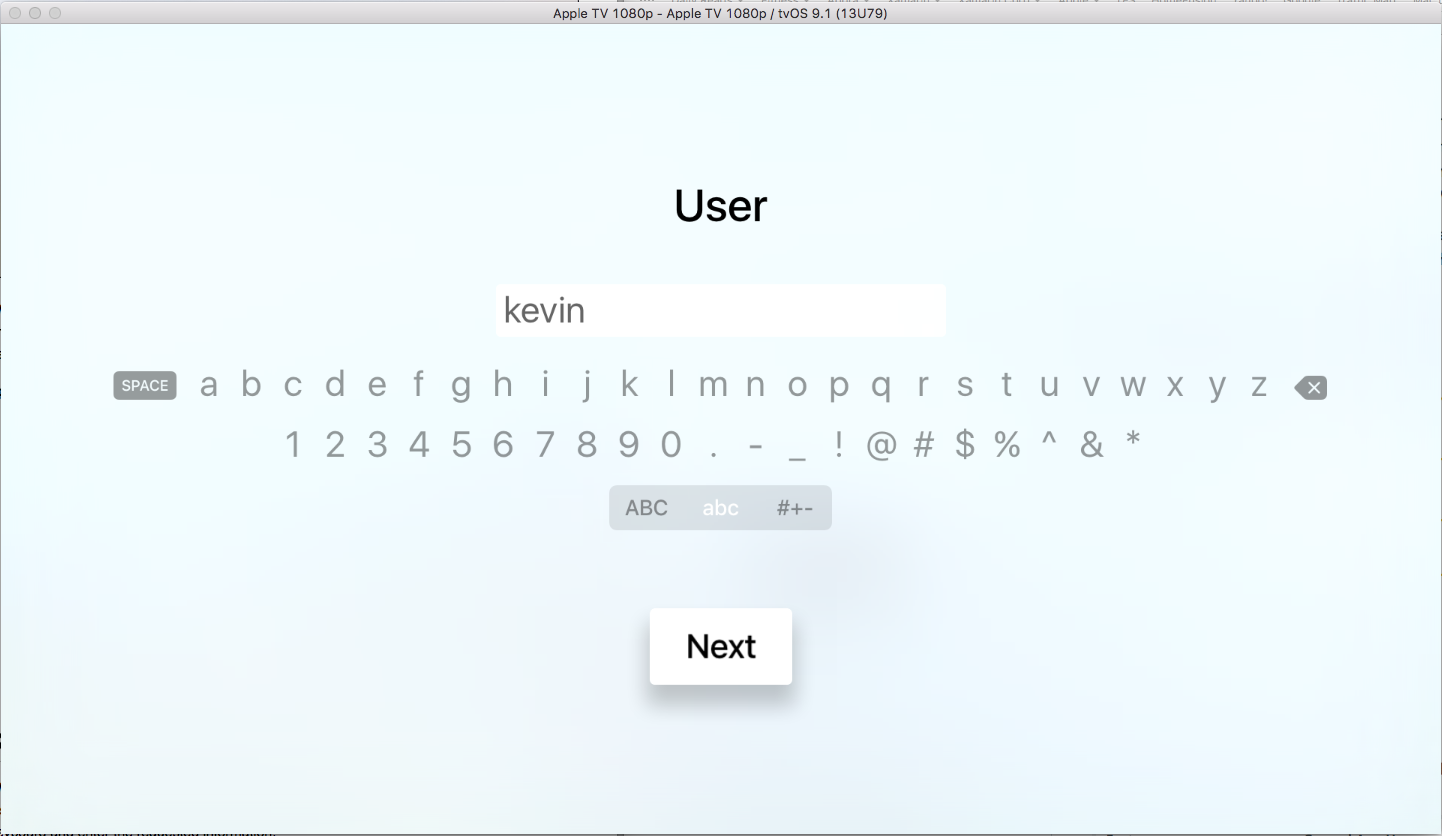Tap the underscore key
This screenshot has width=1442, height=836.
797,458
